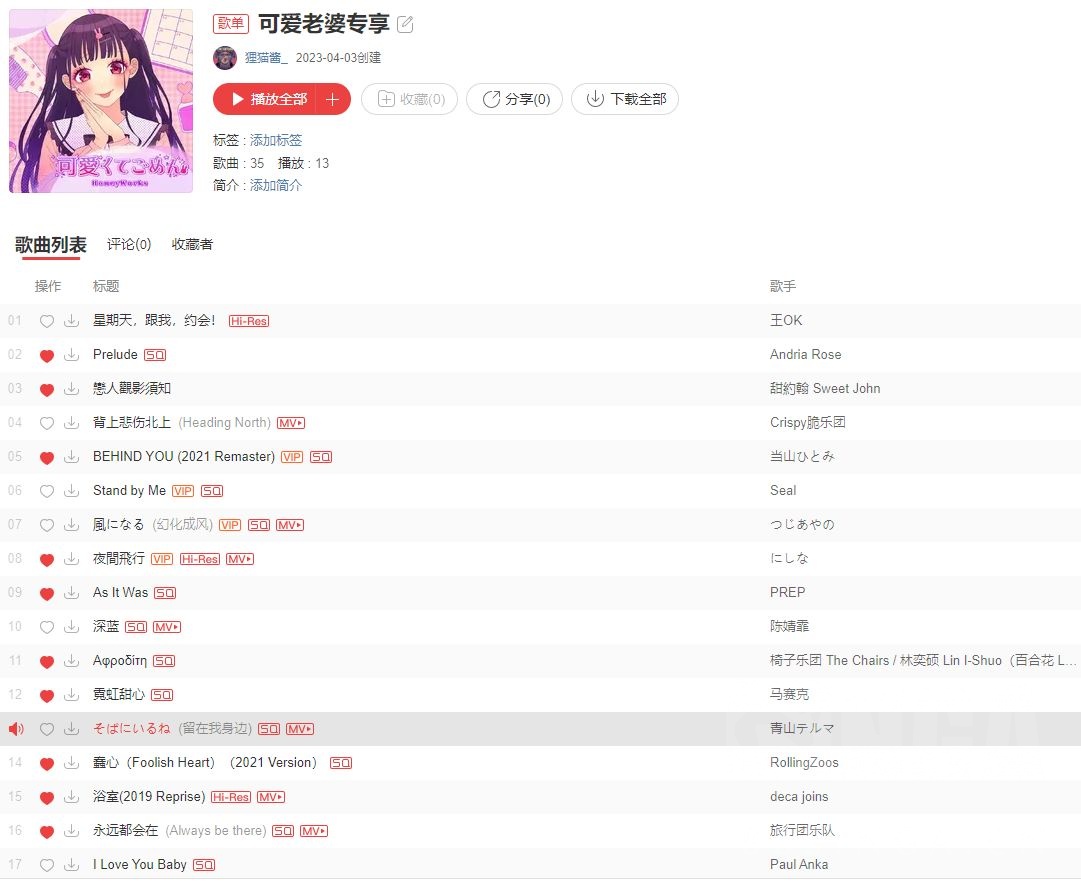Click the 分享(0) share button
Image resolution: width=1081 pixels, height=886 pixels.
pos(514,99)
